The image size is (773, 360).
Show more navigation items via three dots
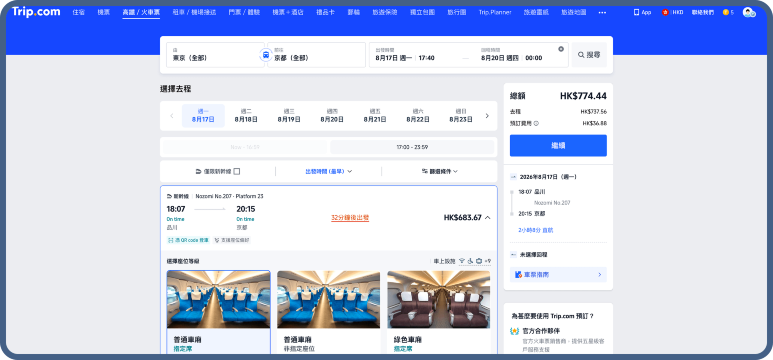click(602, 12)
